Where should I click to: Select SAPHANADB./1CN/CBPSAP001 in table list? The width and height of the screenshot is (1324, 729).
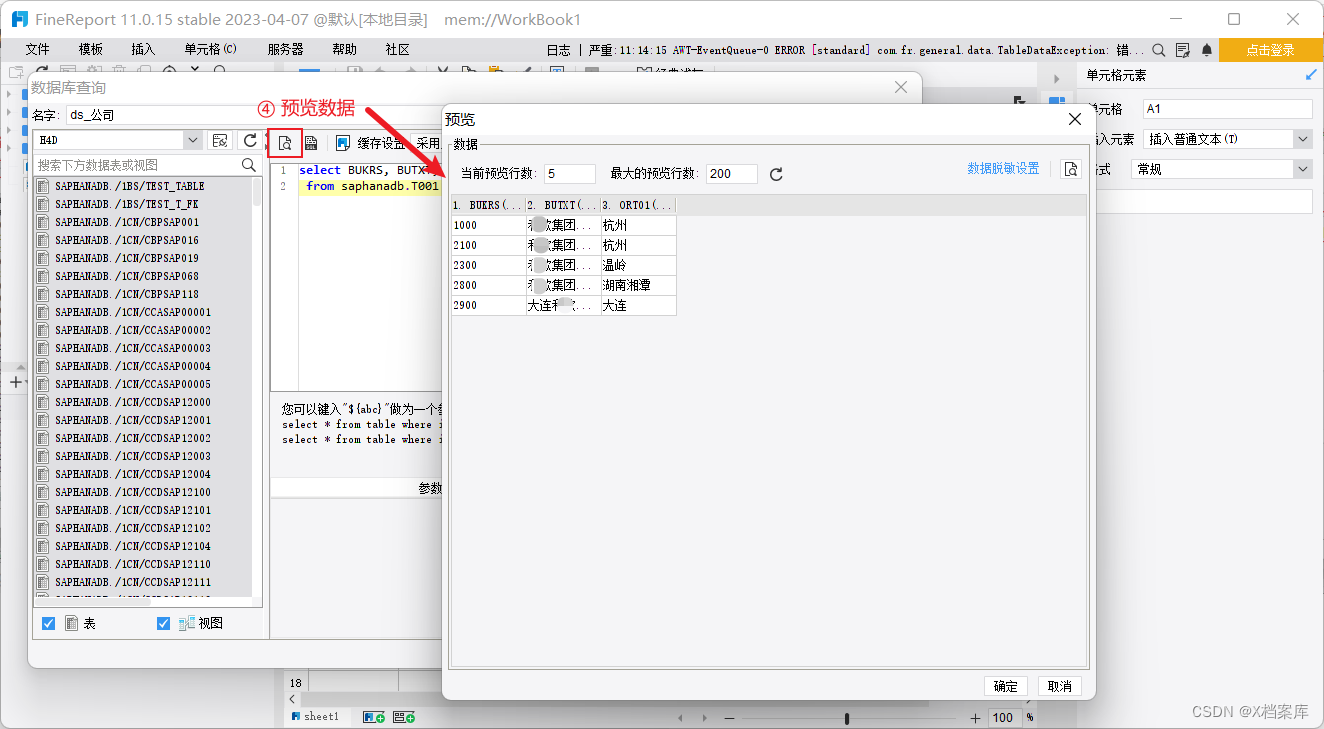(126, 222)
